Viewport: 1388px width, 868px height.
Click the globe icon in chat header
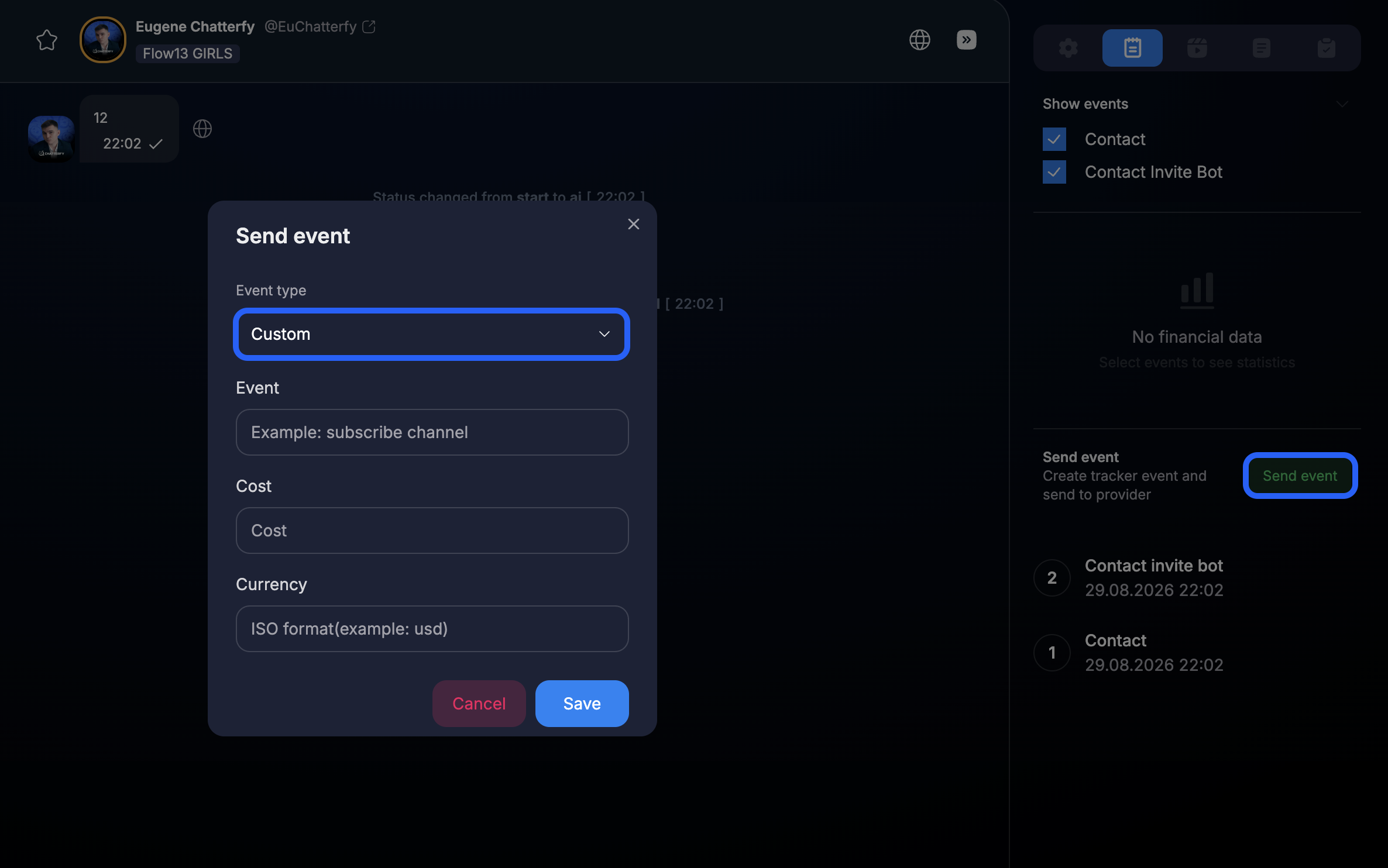tap(919, 40)
